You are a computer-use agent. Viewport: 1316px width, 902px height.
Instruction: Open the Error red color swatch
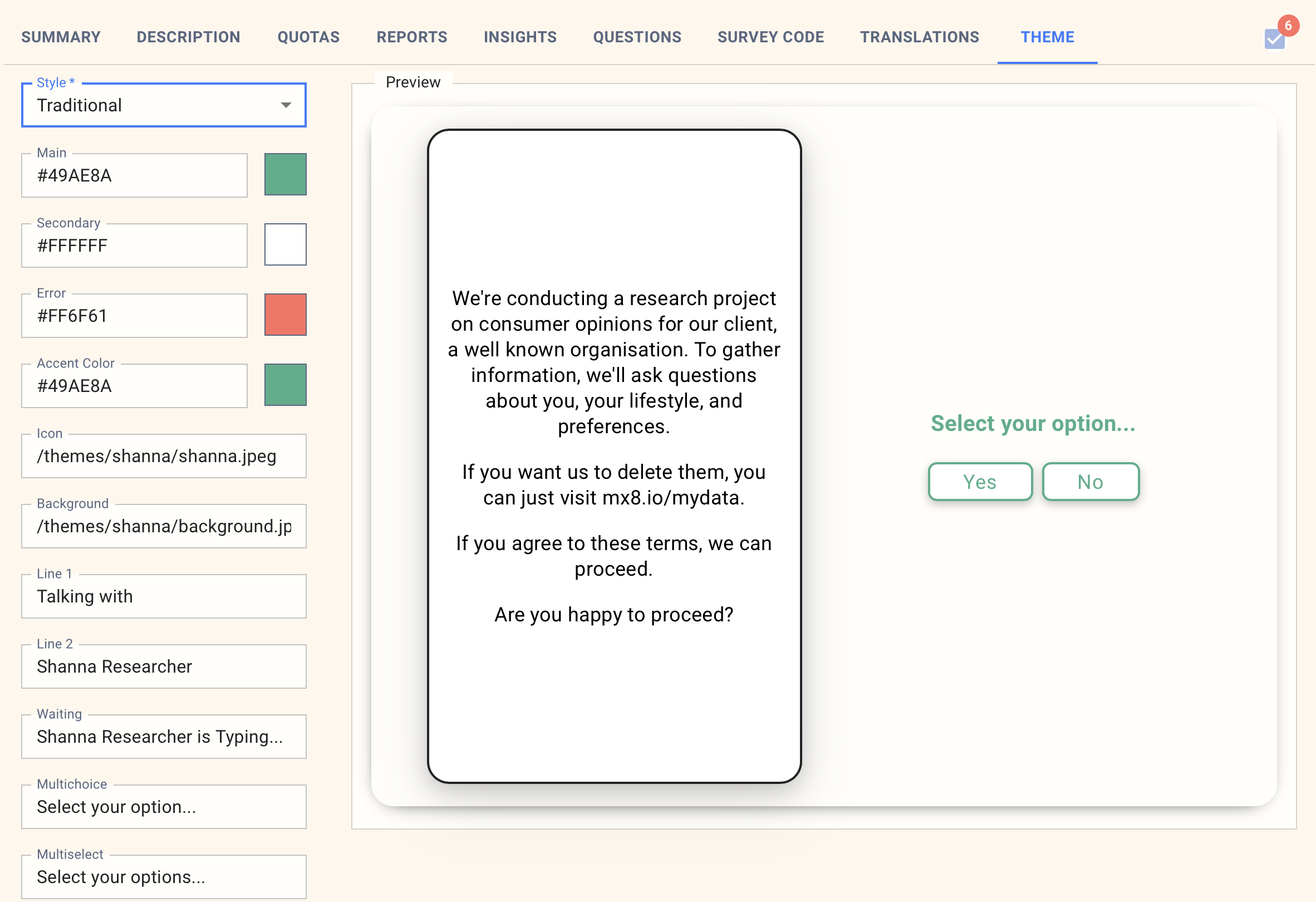tap(286, 315)
